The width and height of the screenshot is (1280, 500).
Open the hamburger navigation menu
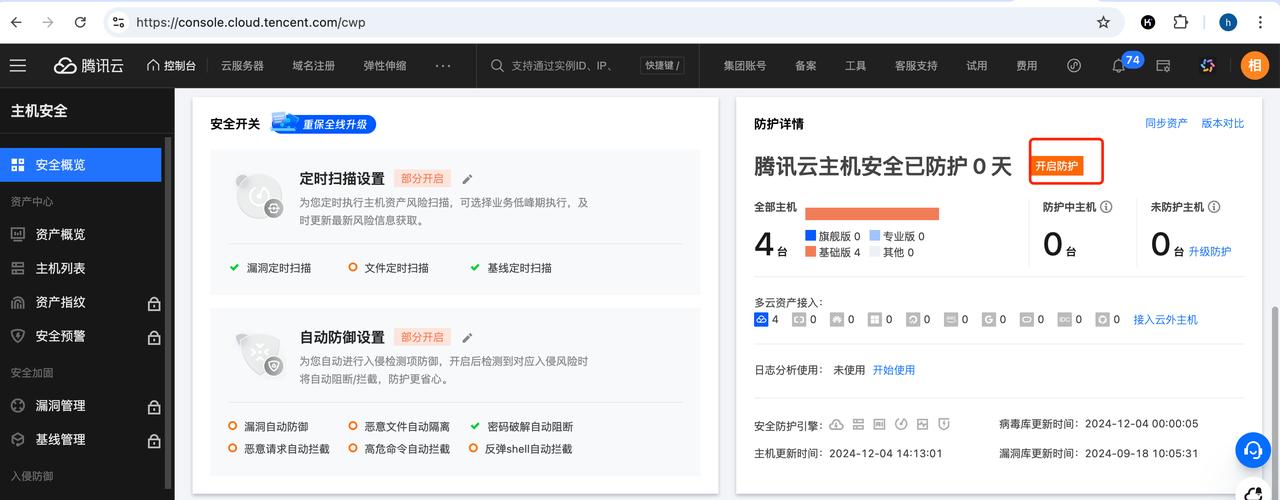18,66
